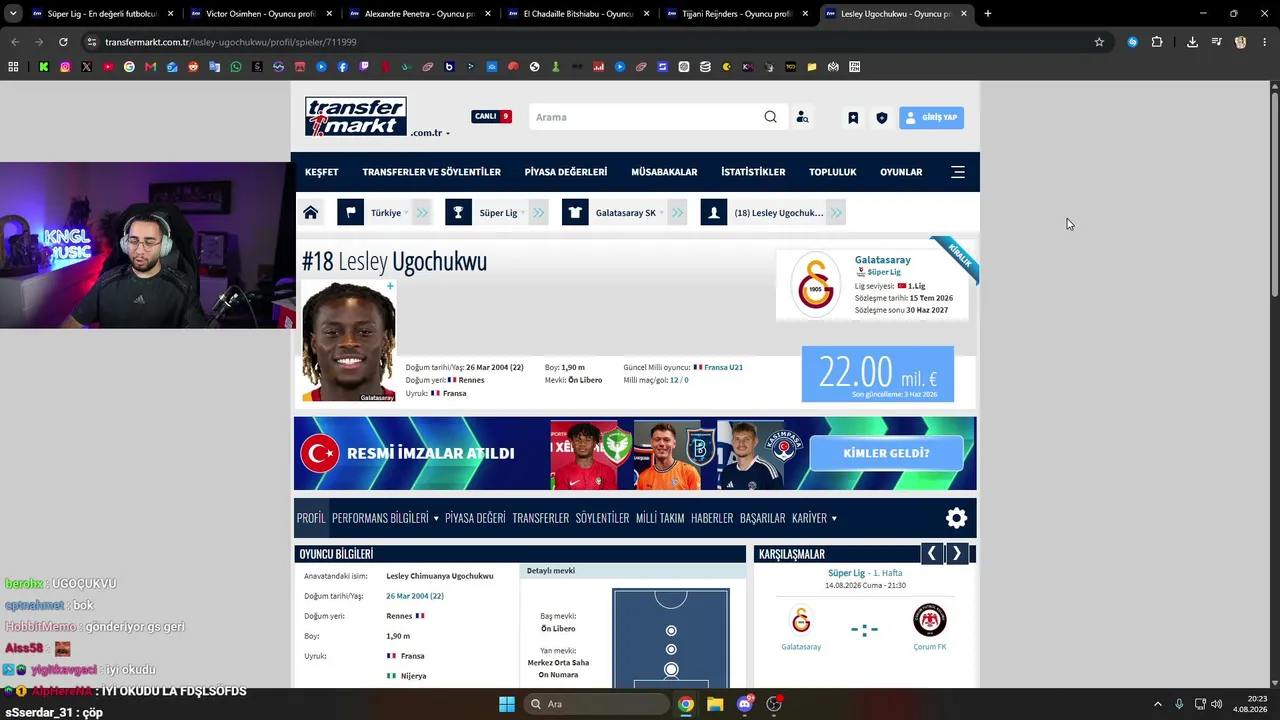This screenshot has width=1280, height=720.
Task: Open the TOPLULUK menu
Action: [x=833, y=172]
